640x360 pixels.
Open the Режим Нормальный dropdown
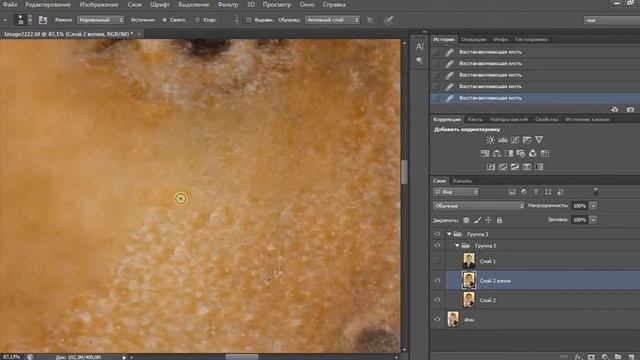100,20
